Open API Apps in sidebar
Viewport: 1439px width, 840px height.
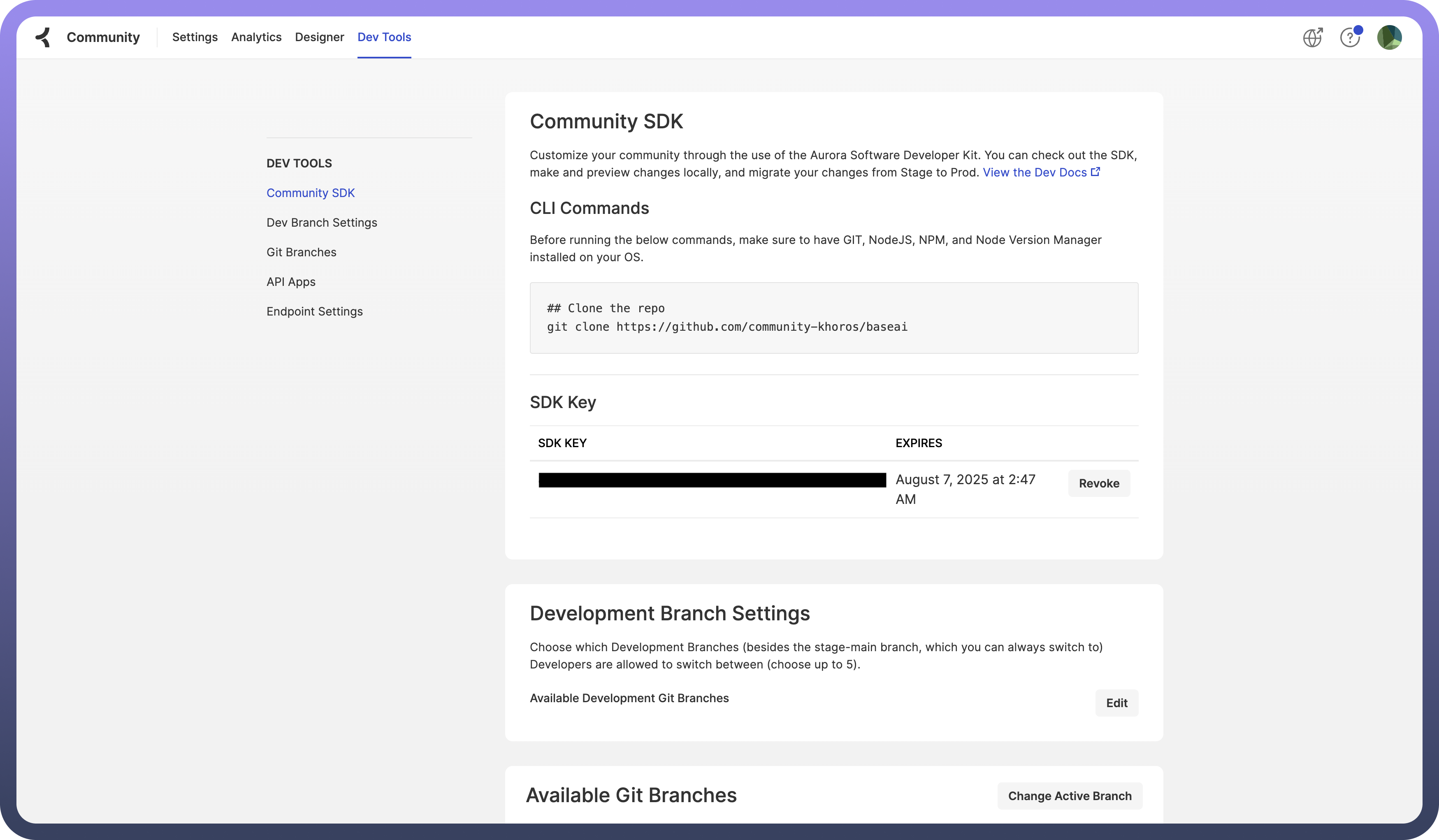click(x=291, y=282)
